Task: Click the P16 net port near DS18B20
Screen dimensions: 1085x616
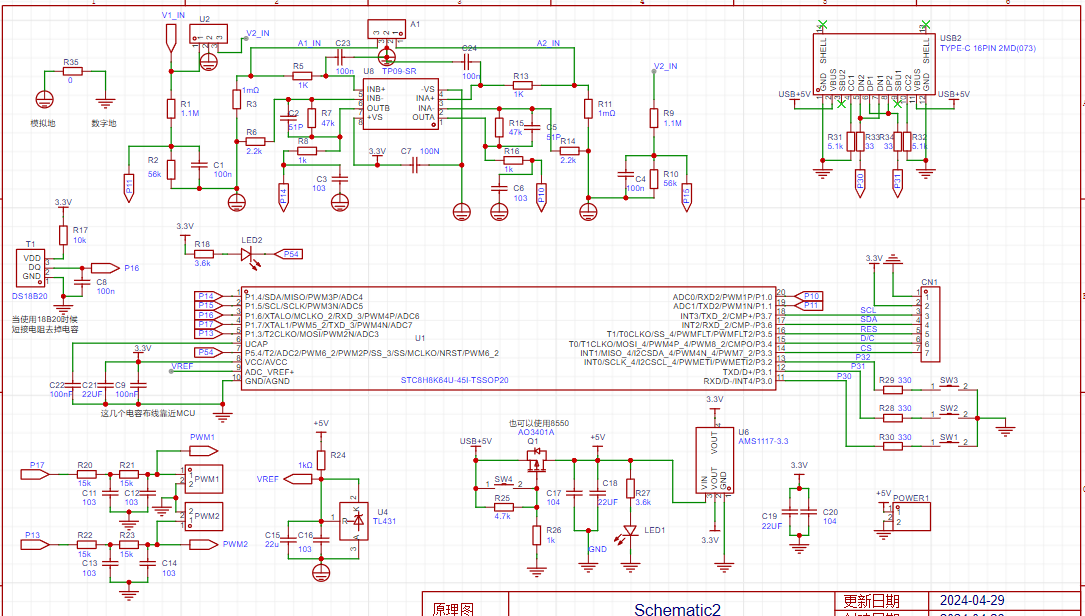Action: pyautogui.click(x=106, y=268)
